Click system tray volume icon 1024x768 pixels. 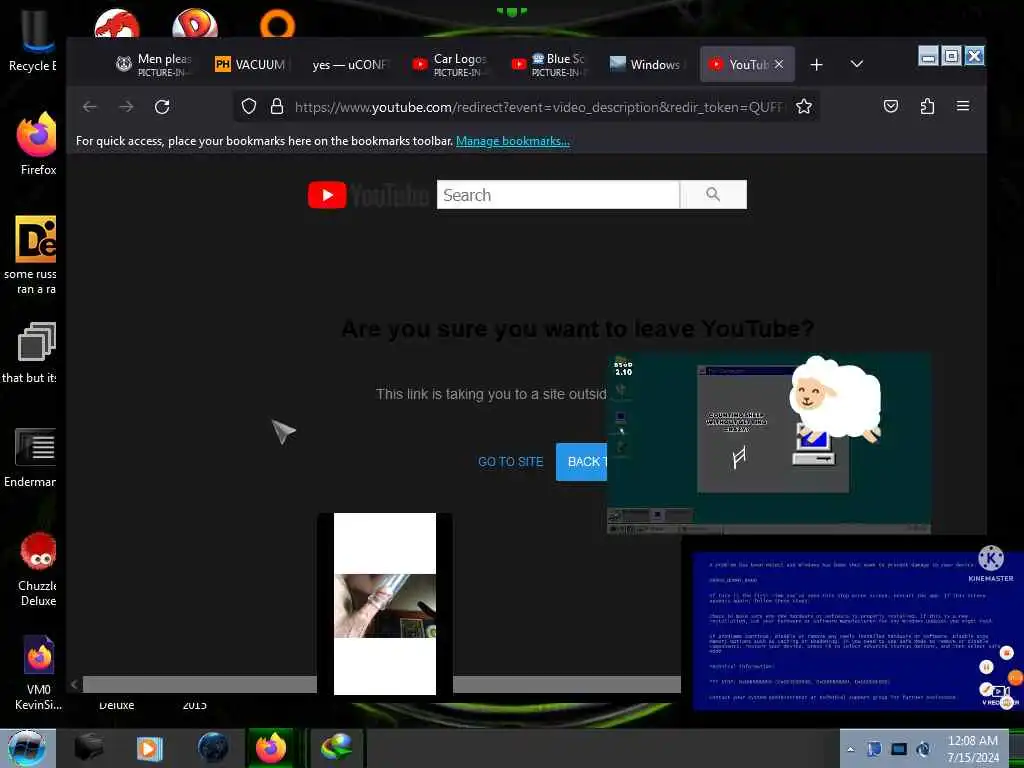click(923, 749)
